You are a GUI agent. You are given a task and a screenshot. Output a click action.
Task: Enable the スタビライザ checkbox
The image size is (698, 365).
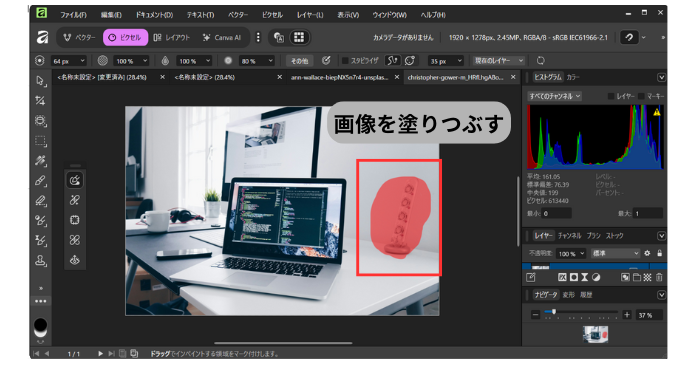point(345,61)
